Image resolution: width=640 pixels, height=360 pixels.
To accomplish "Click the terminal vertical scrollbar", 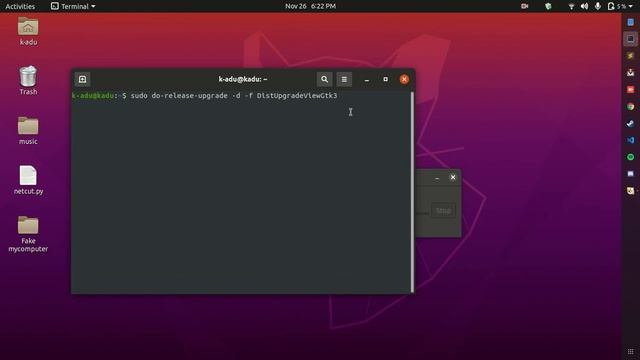I will pos(412,192).
